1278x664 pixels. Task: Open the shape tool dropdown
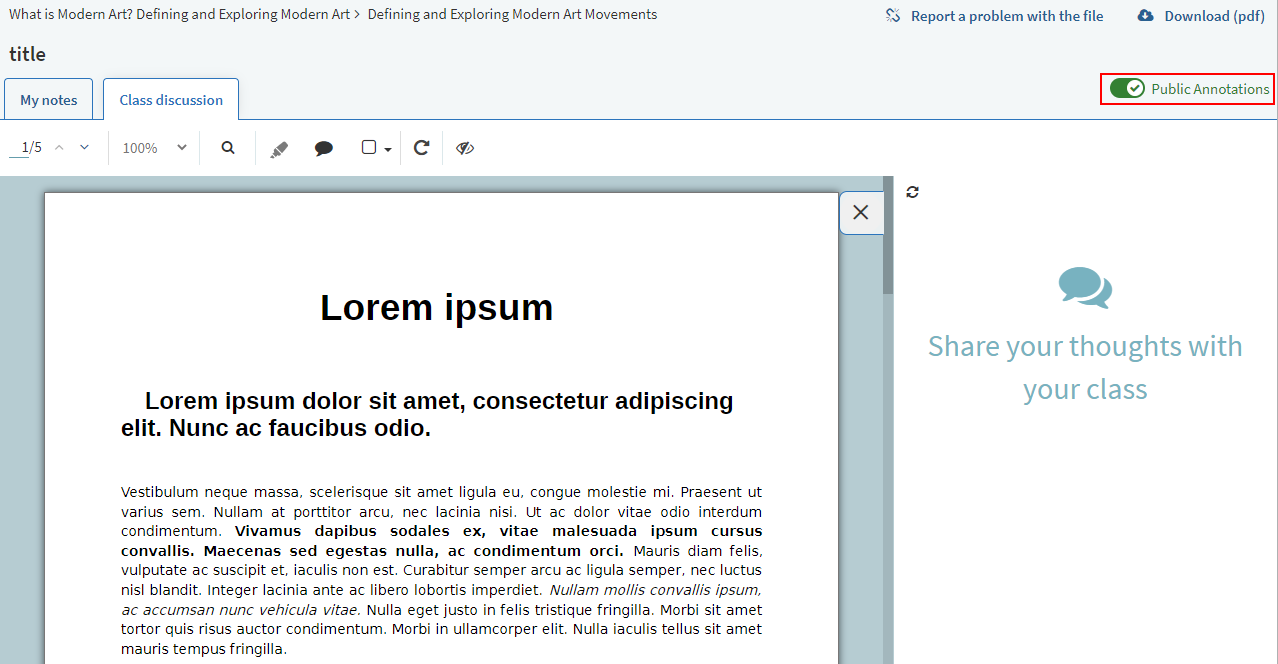(376, 148)
